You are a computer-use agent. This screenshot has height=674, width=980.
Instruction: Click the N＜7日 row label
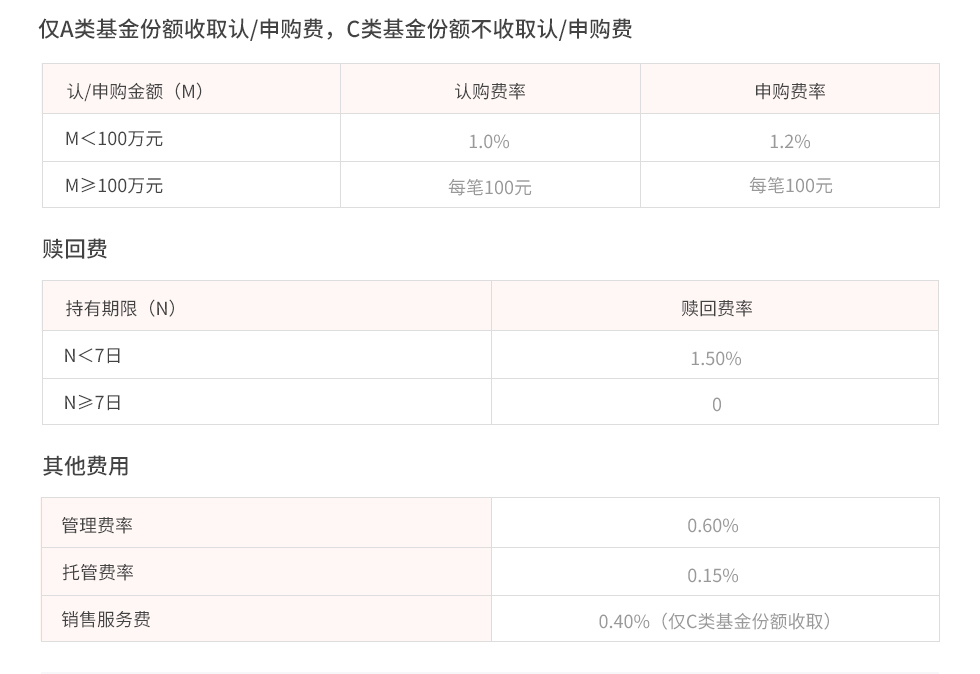click(93, 355)
